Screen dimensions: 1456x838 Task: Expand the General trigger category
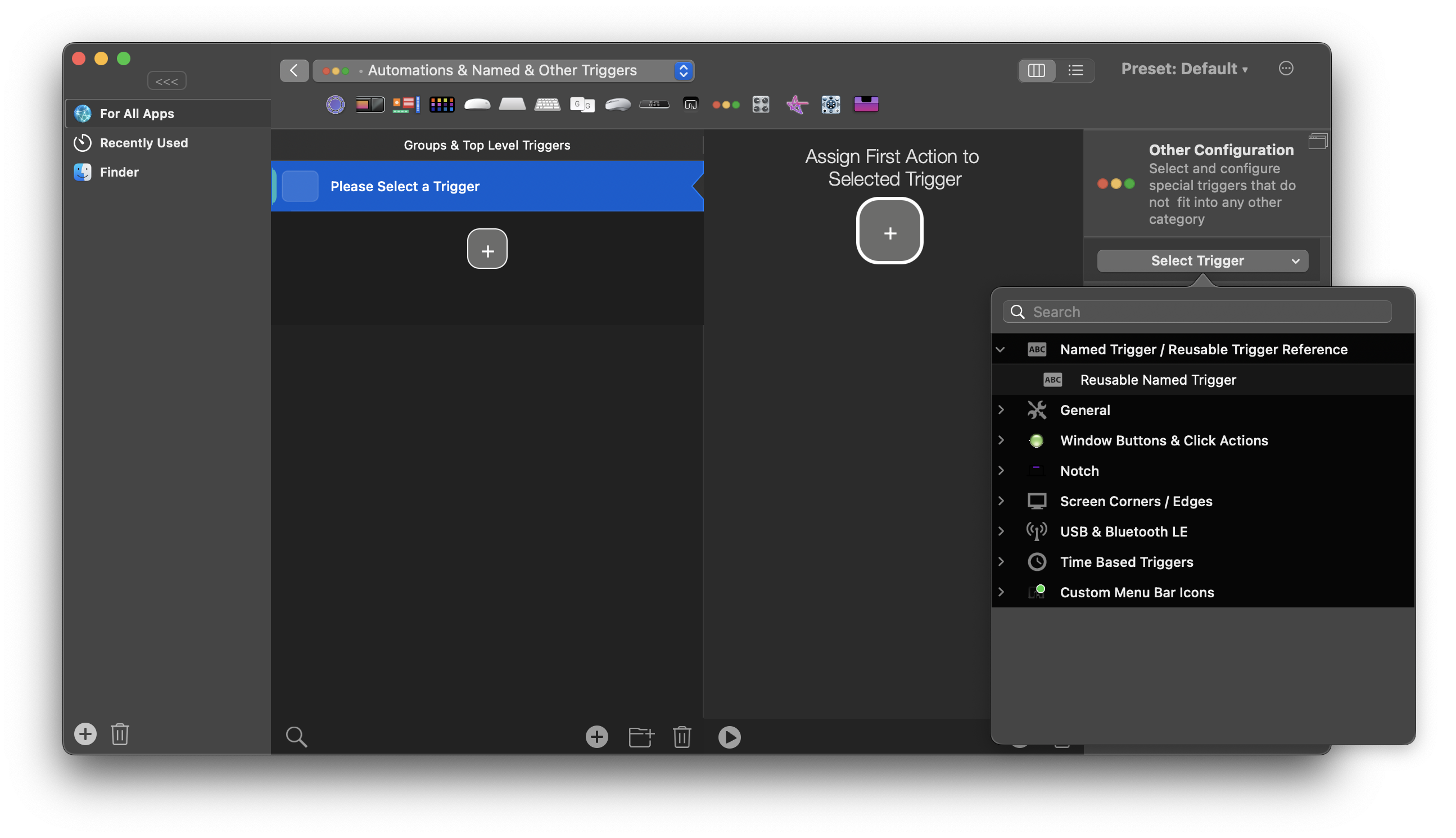point(1001,410)
